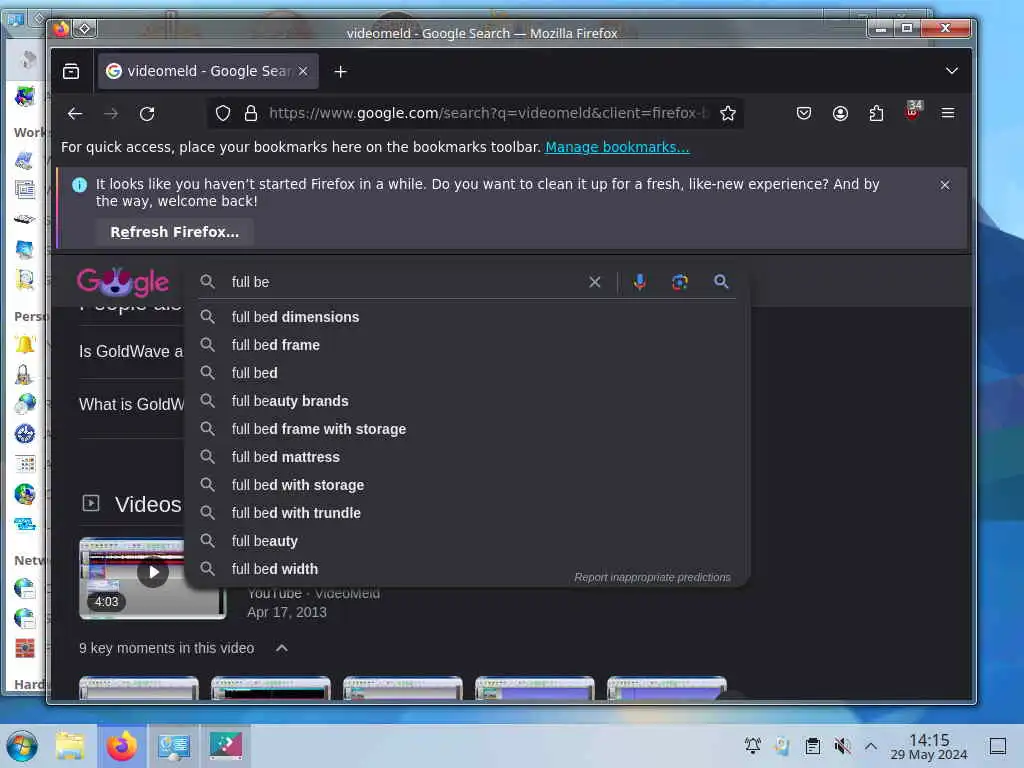Click the Refresh Firefox button
The height and width of the screenshot is (768, 1024).
[174, 232]
